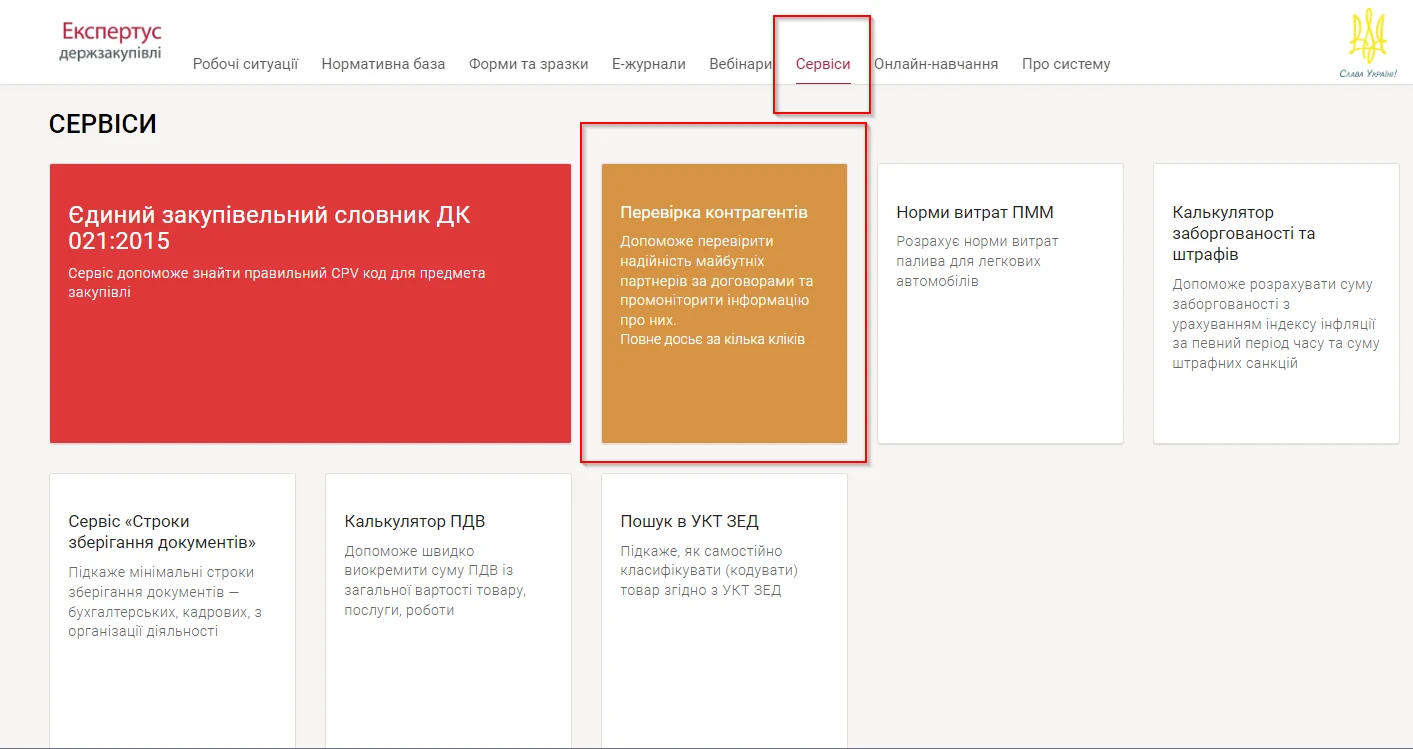Screen dimensions: 1413x749
Task: Open the orange Перевірка контрагентів tile
Action: click(724, 390)
